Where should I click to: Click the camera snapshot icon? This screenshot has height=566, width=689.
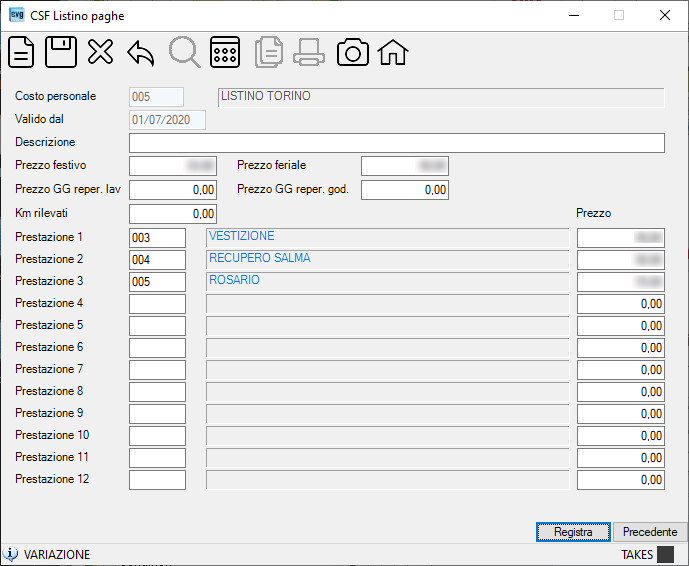pos(352,52)
